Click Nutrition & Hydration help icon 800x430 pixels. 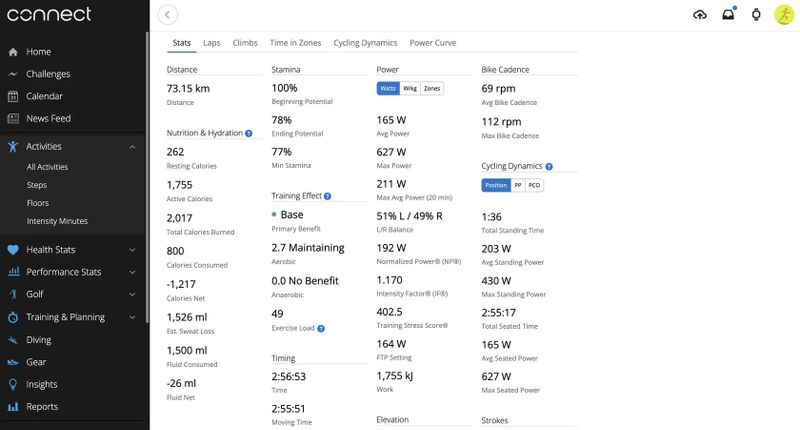click(248, 132)
